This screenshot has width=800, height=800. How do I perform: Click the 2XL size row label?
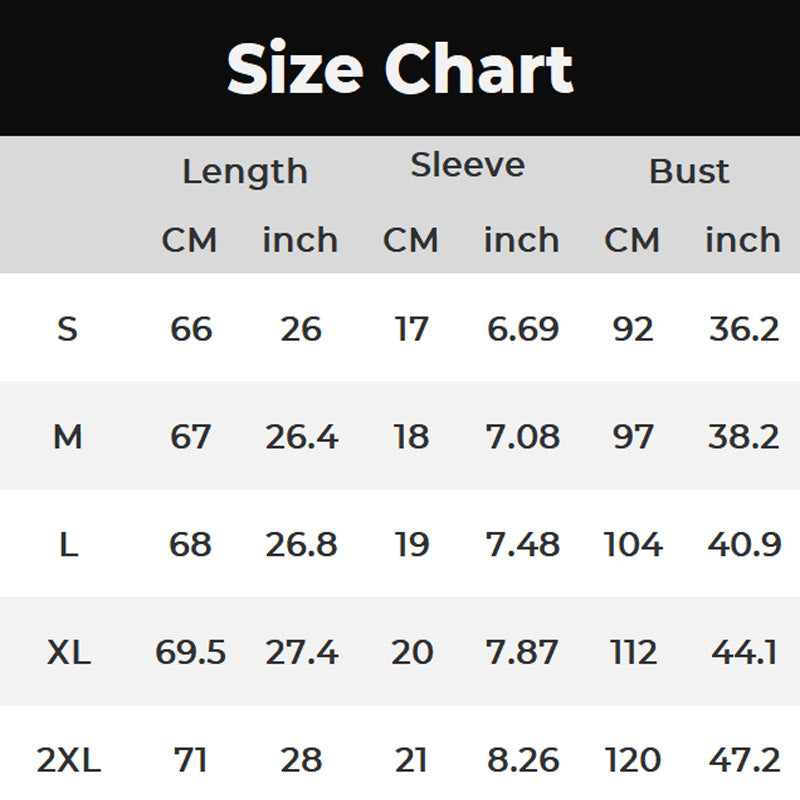[x=68, y=761]
